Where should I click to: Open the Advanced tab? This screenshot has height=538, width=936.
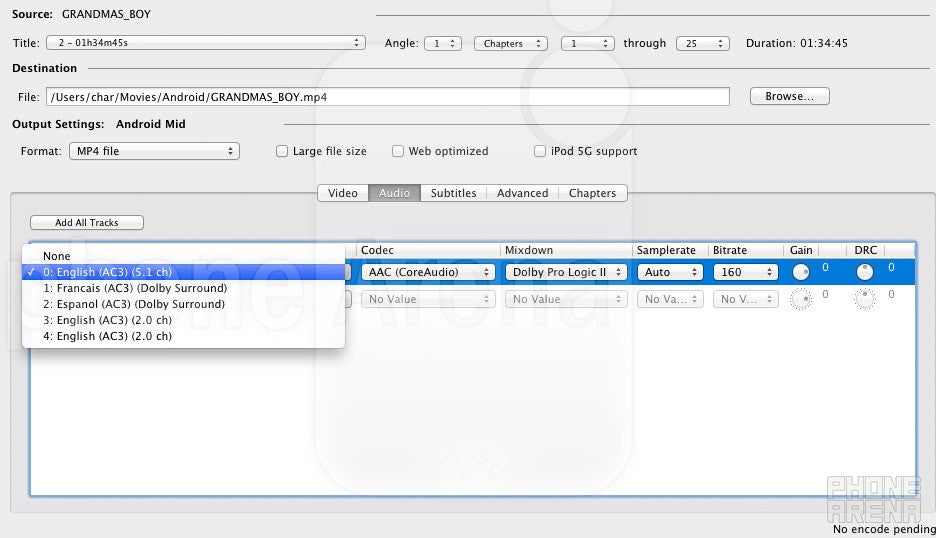point(522,193)
